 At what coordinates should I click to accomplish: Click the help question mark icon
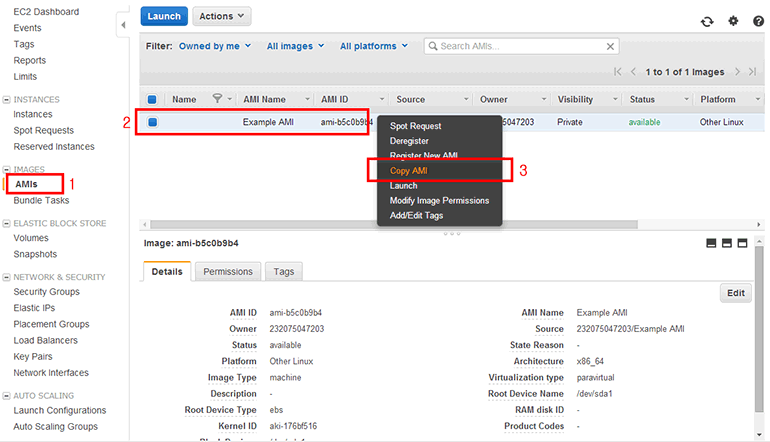[x=758, y=21]
